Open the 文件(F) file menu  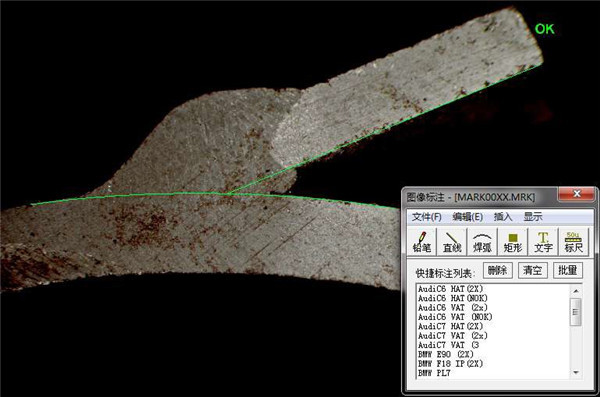click(x=427, y=217)
